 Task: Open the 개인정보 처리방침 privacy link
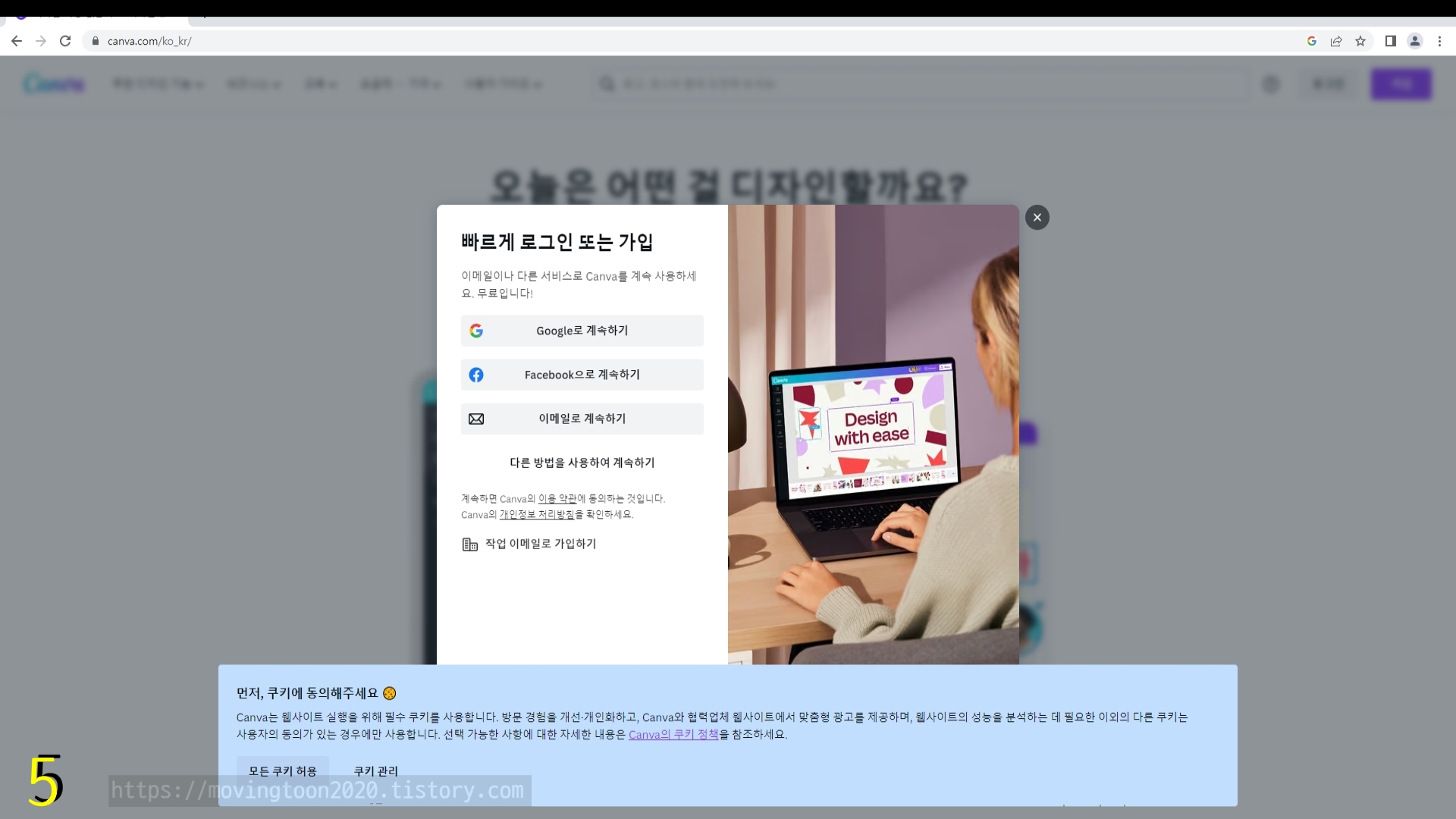(537, 515)
